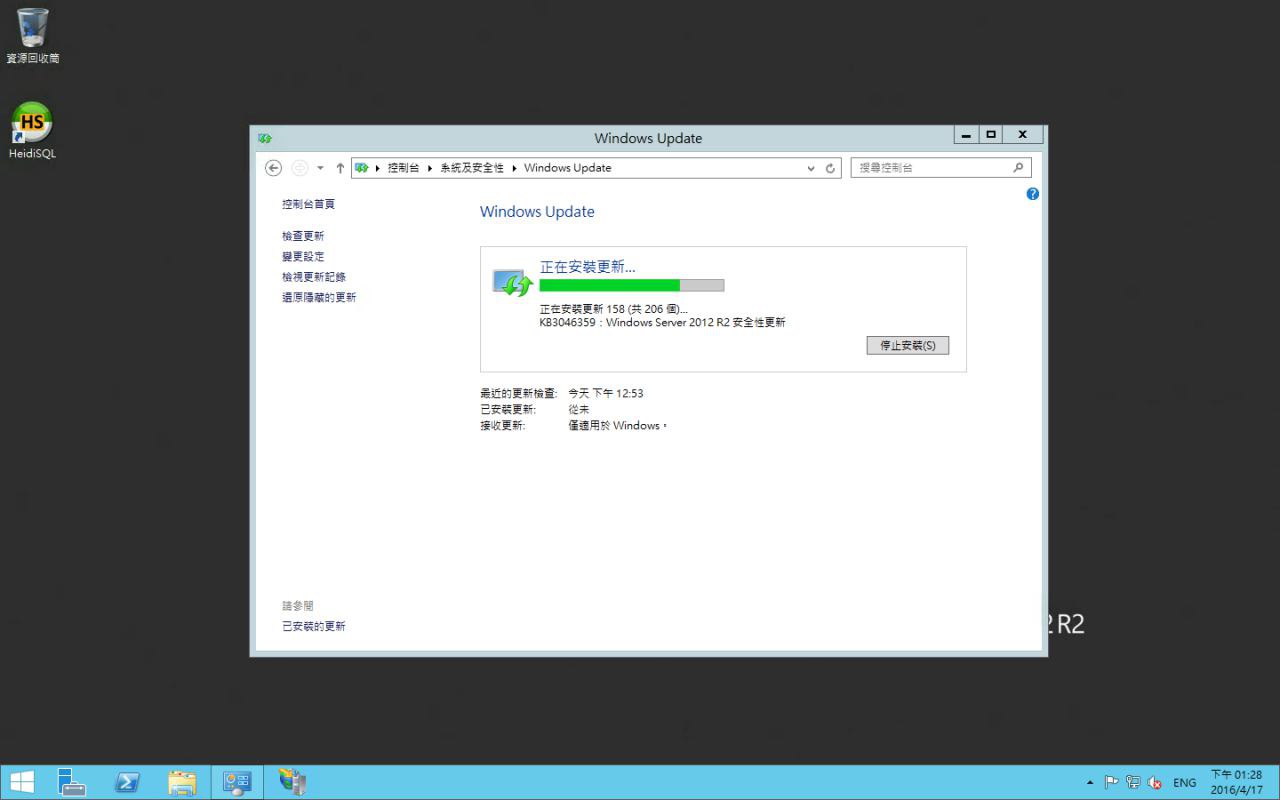1280x800 pixels.
Task: View update history via 檢視更新記錄
Action: [x=314, y=277]
